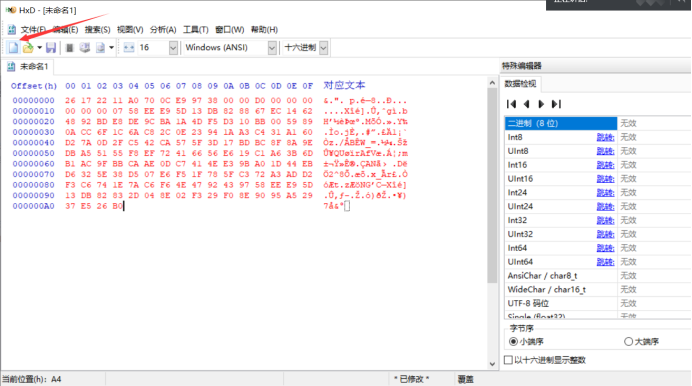Expand the disk image toolbar arrow

point(111,48)
